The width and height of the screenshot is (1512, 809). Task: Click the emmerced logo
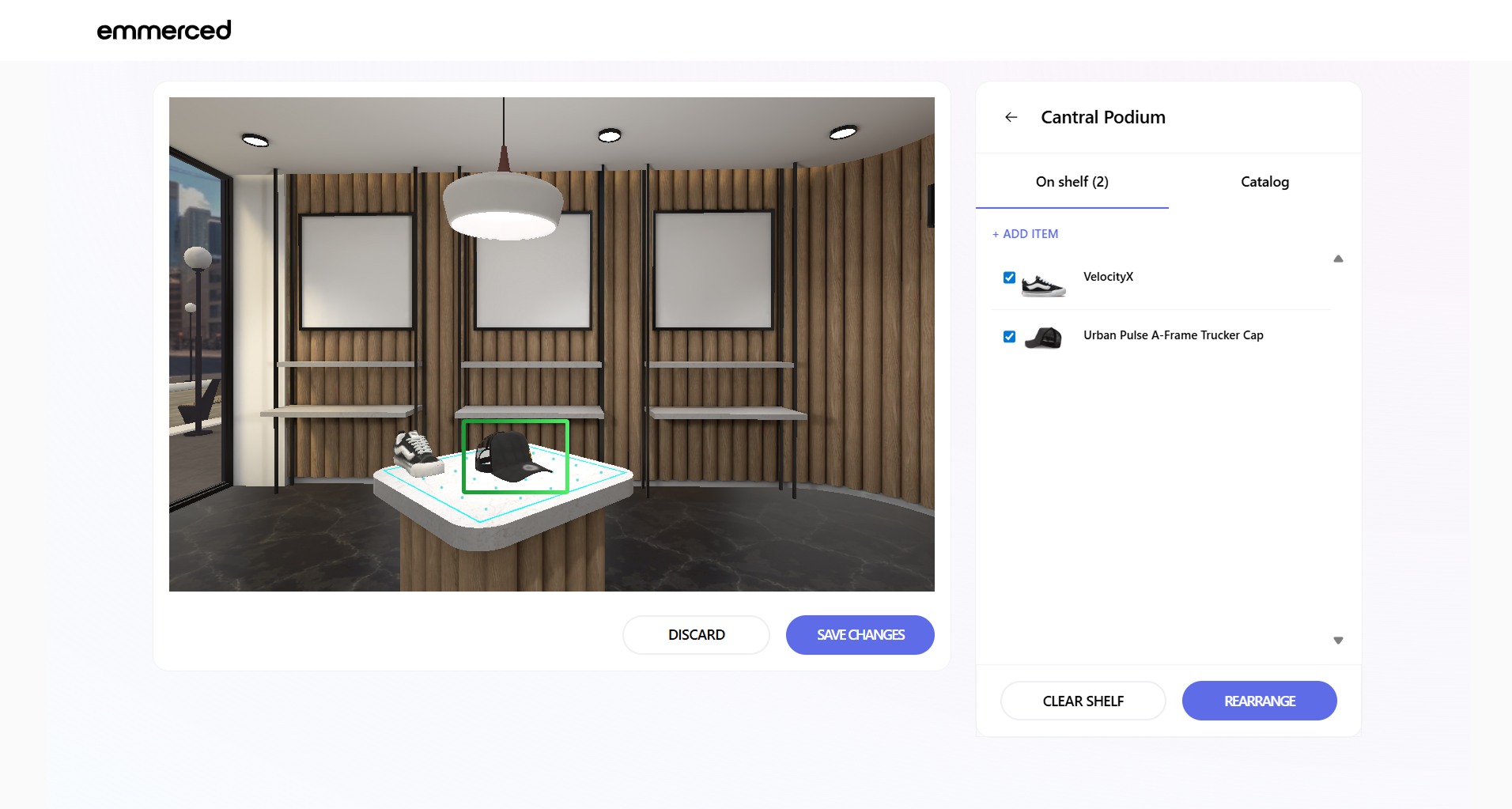point(164,30)
